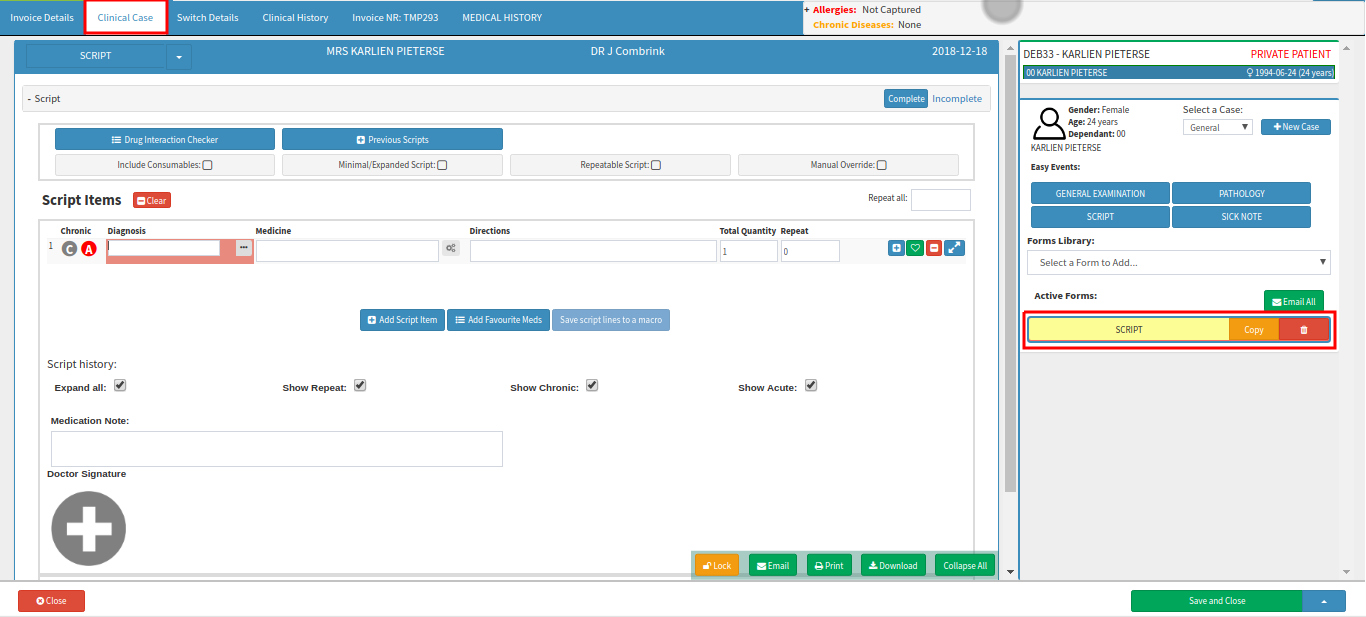Click blue plus icon on script row

(896, 248)
